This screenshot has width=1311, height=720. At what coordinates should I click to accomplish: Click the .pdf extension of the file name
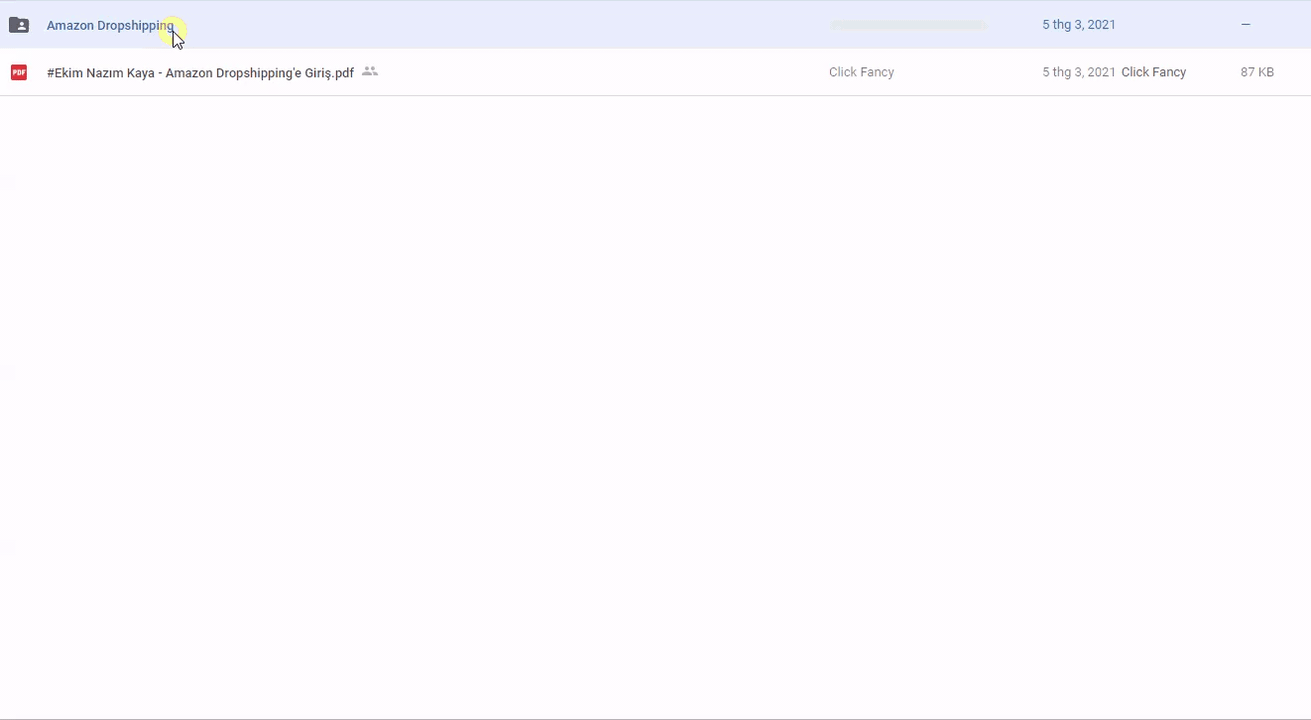click(x=342, y=73)
